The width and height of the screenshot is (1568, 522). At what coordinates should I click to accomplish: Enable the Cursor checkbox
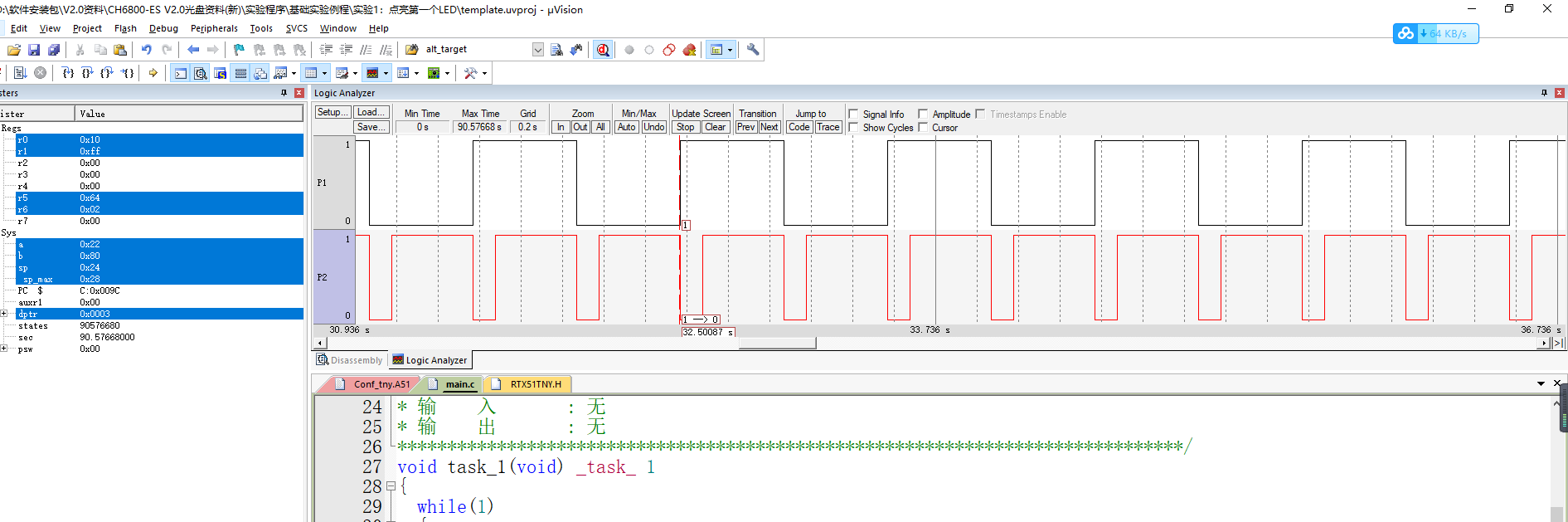(923, 127)
